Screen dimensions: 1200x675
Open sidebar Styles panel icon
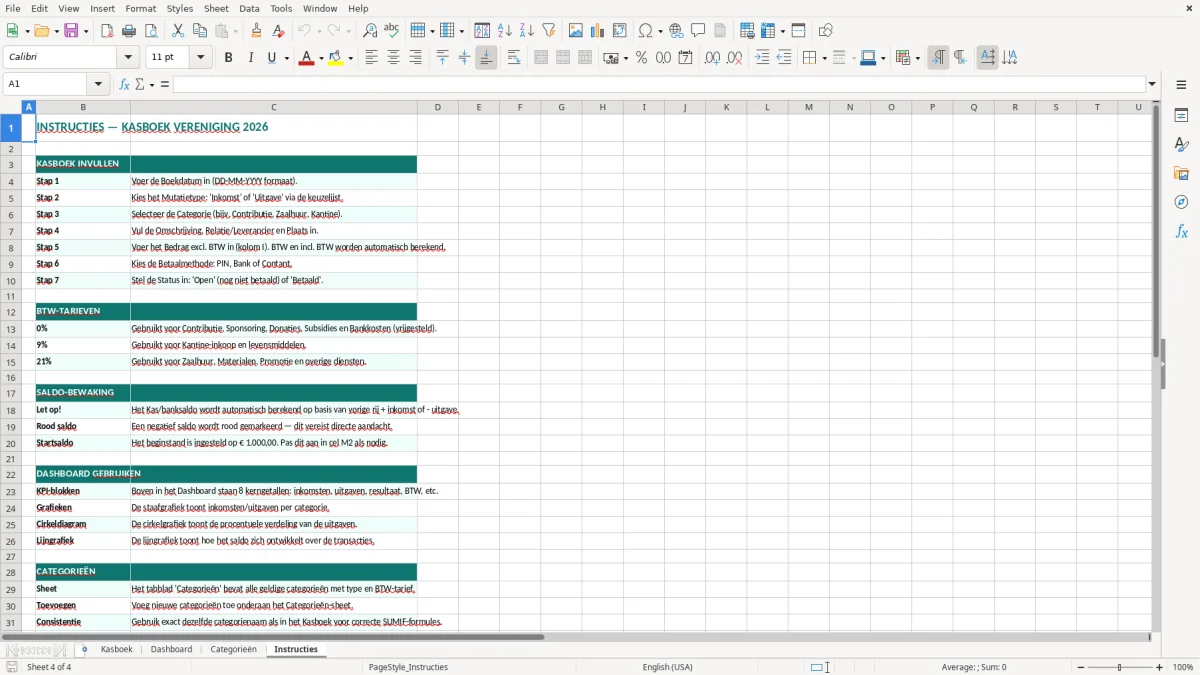(x=1181, y=144)
